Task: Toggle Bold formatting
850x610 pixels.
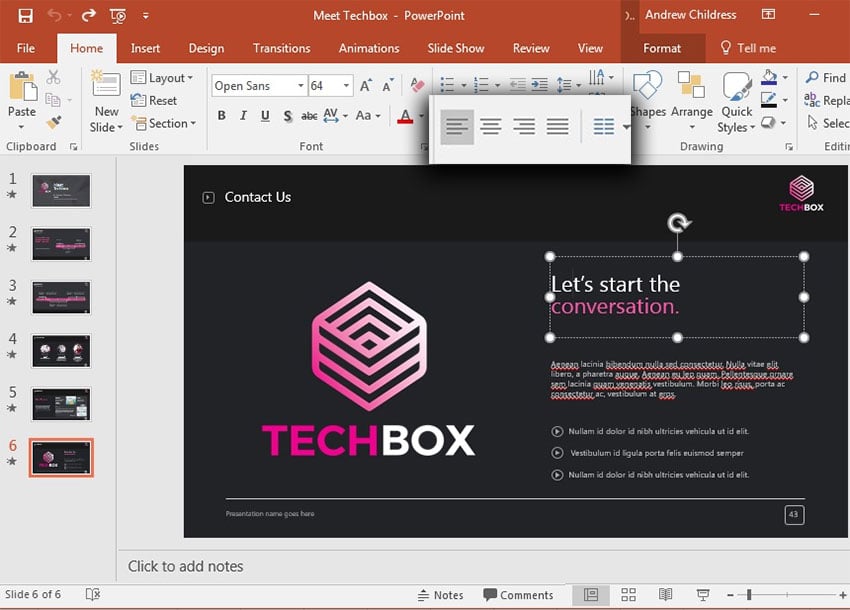Action: click(219, 116)
